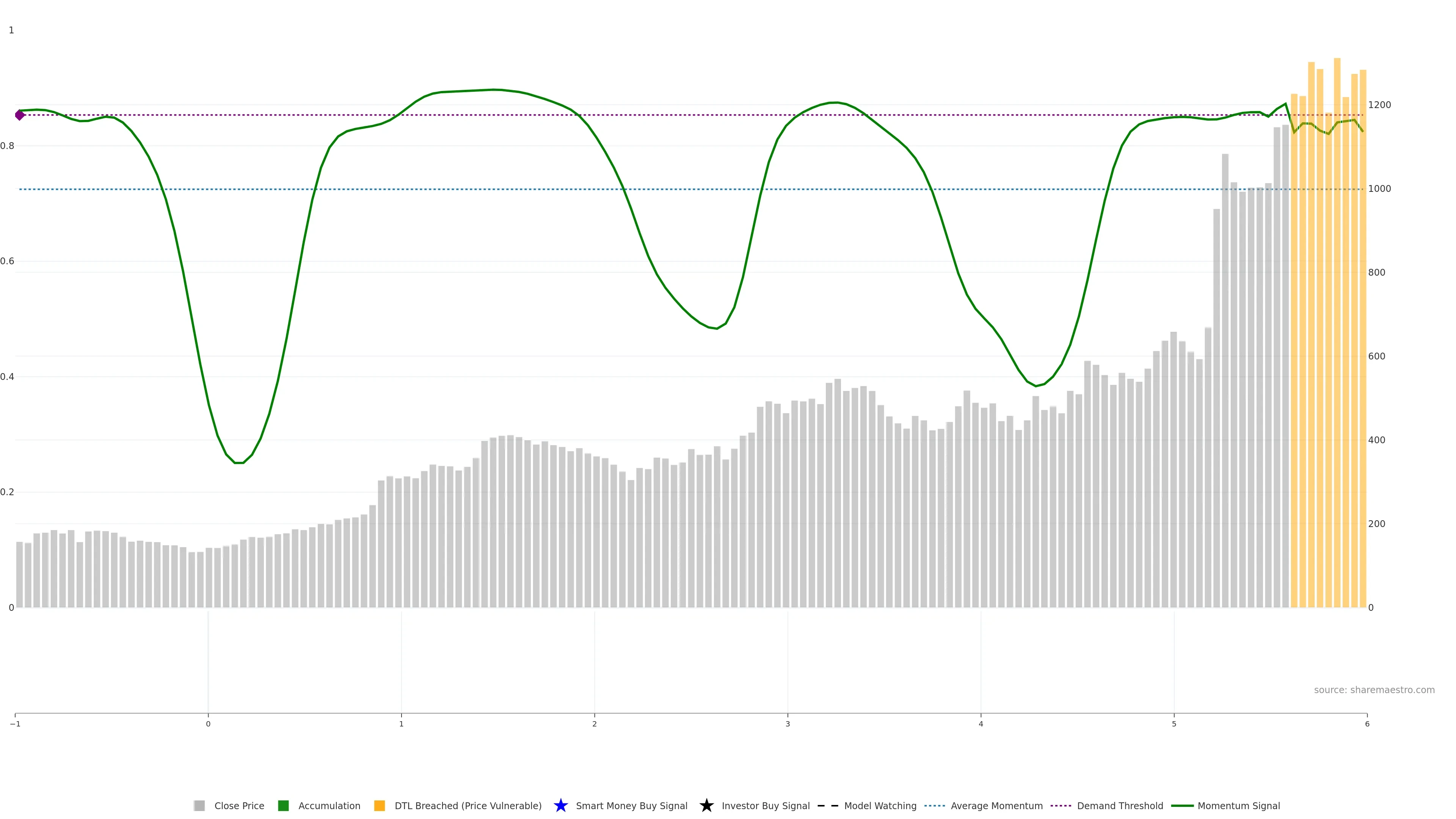Screen dimensions: 1456x819
Task: Click the dashed Model Watching line icon
Action: pos(828,805)
